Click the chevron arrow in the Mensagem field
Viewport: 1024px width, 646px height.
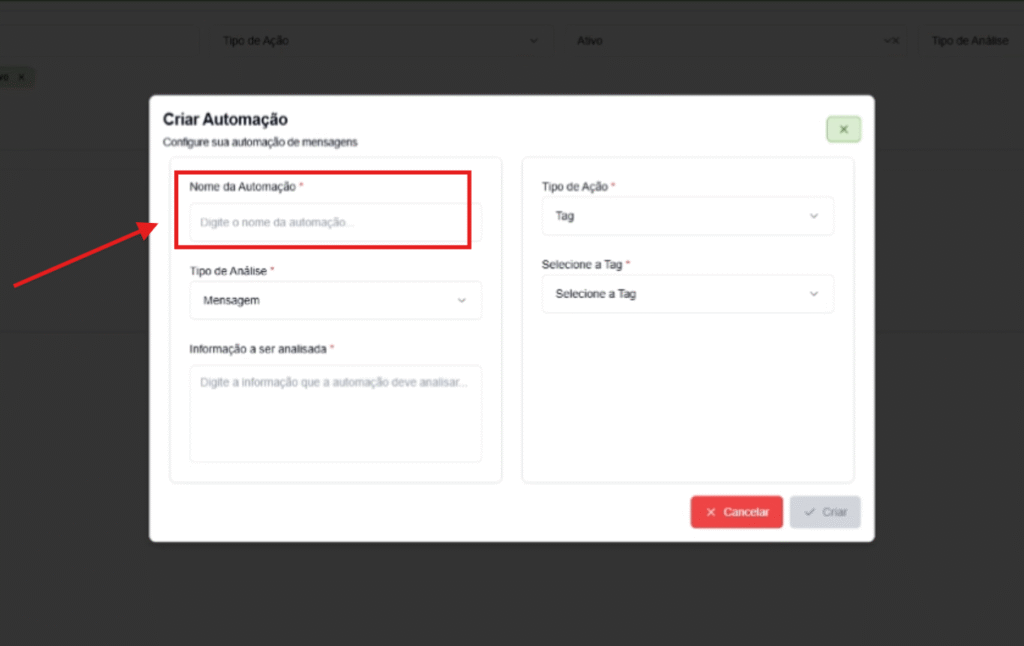pos(461,300)
